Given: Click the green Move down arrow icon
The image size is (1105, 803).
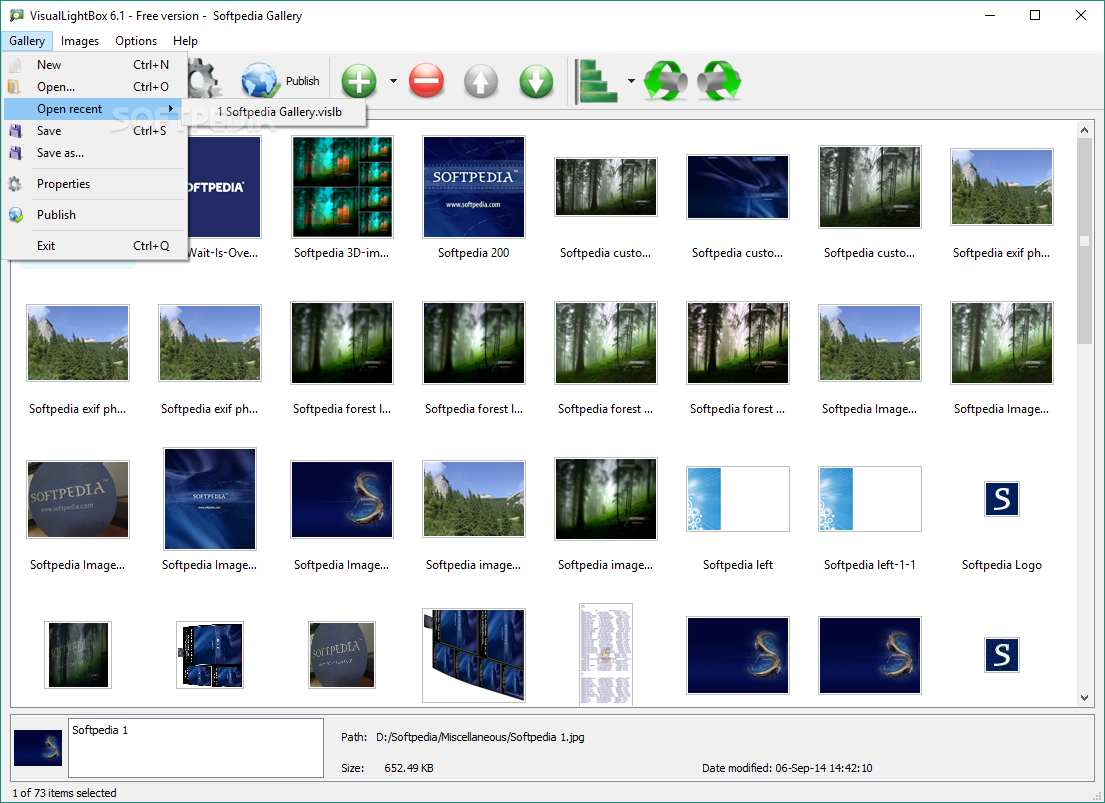Looking at the screenshot, I should [x=536, y=81].
